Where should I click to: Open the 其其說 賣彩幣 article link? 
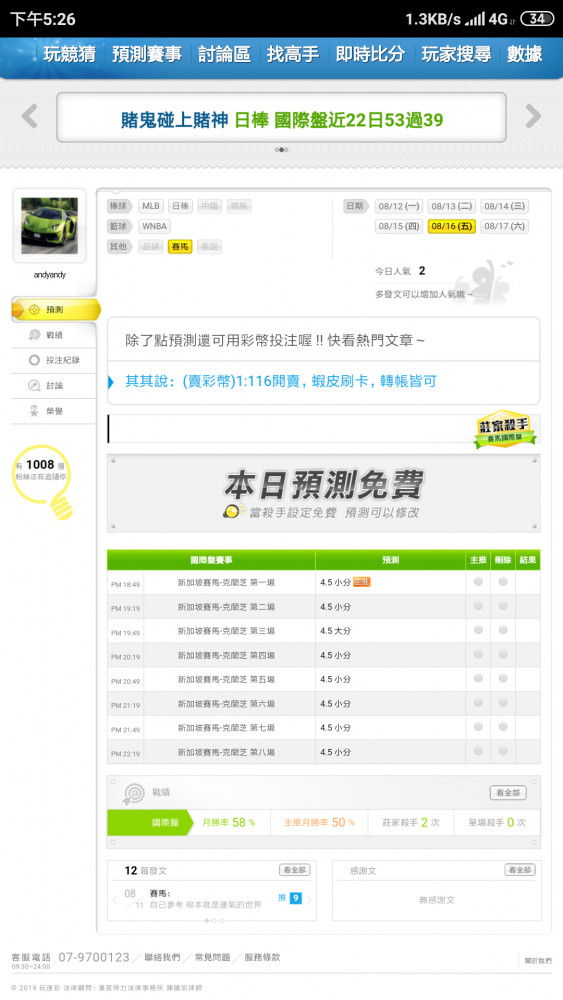point(281,381)
